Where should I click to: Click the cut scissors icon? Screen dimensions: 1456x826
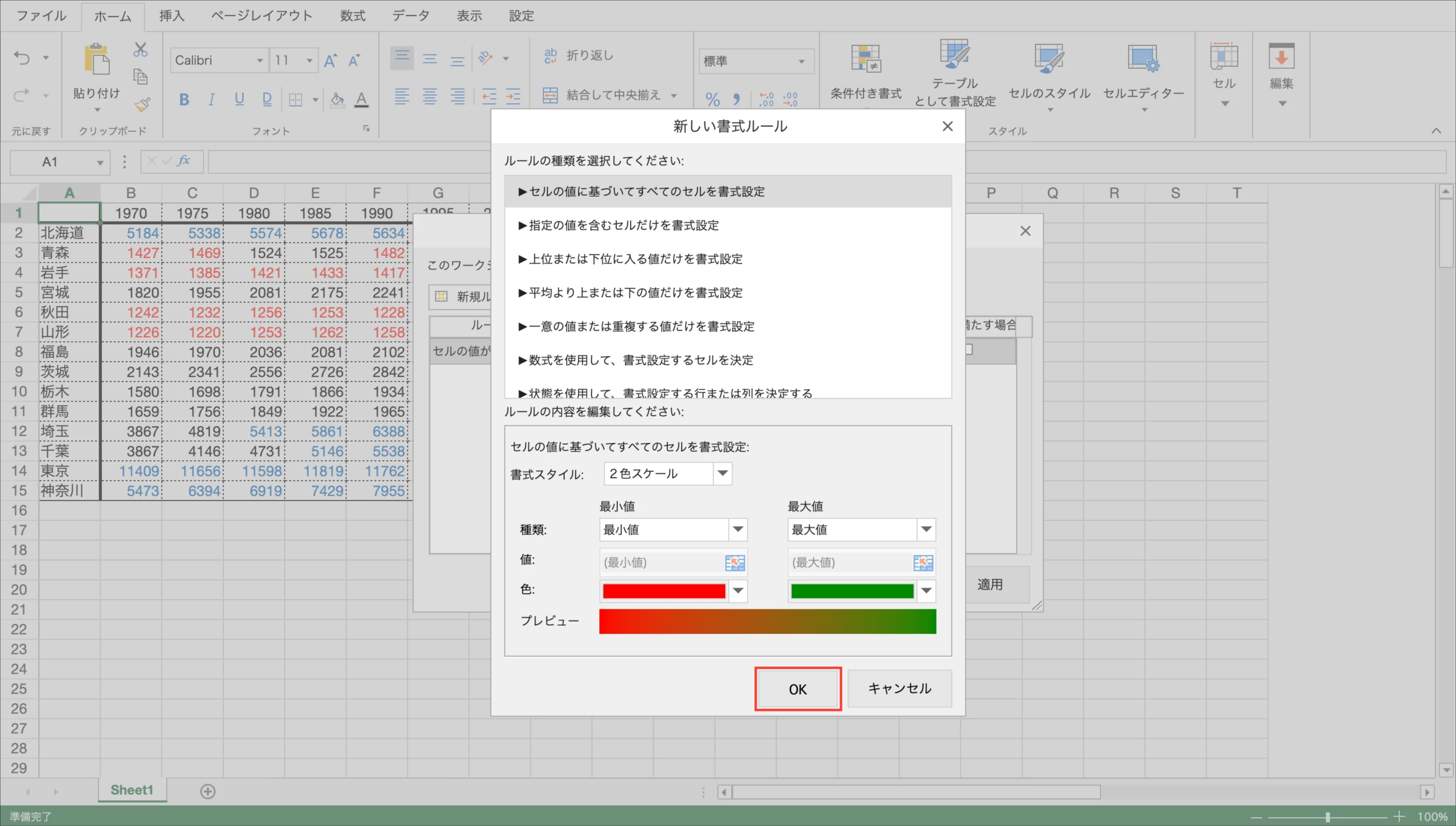(x=140, y=50)
